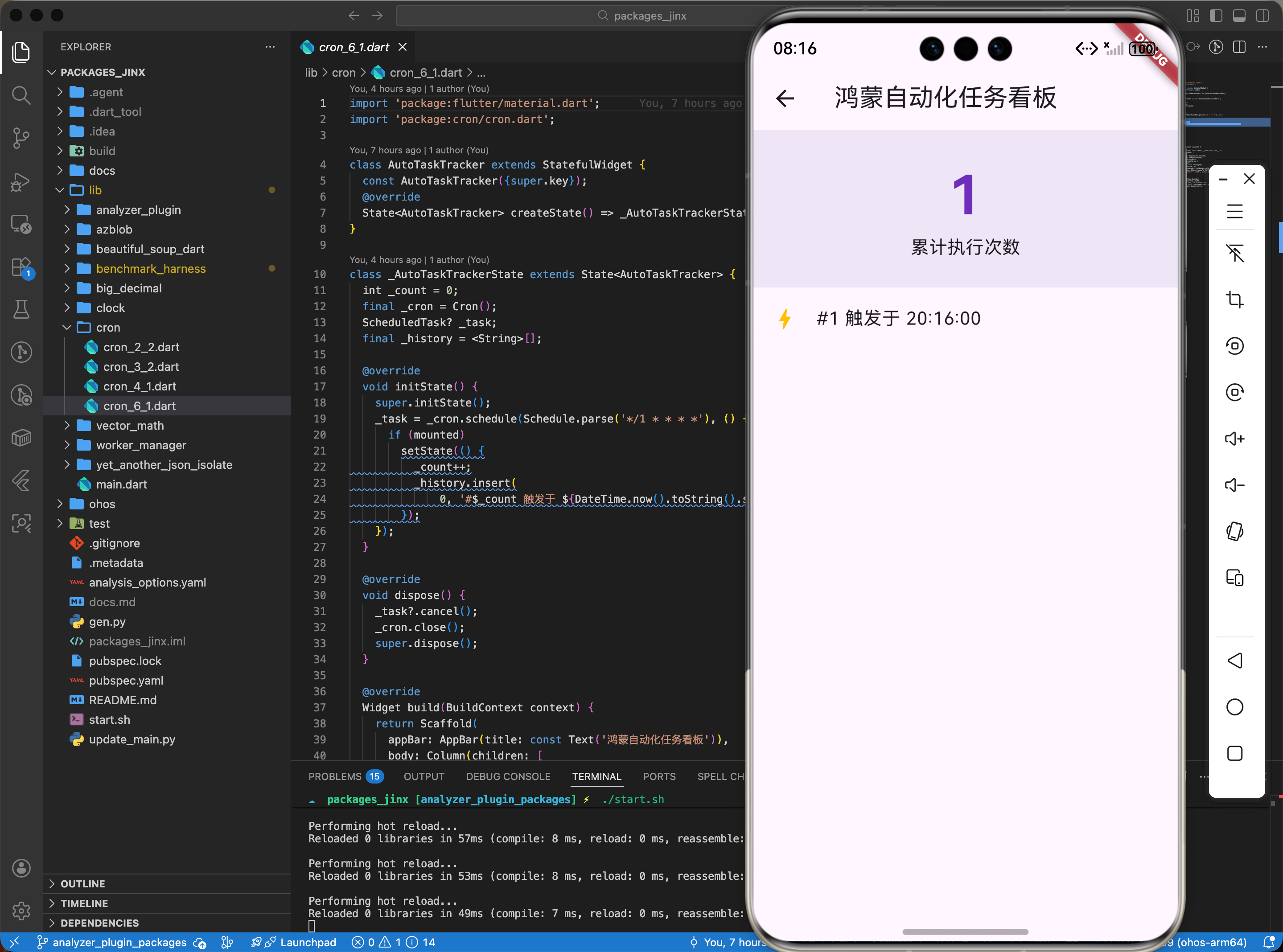The width and height of the screenshot is (1283, 952).
Task: Click analyzer_plugin_packages branch in status bar
Action: click(119, 942)
